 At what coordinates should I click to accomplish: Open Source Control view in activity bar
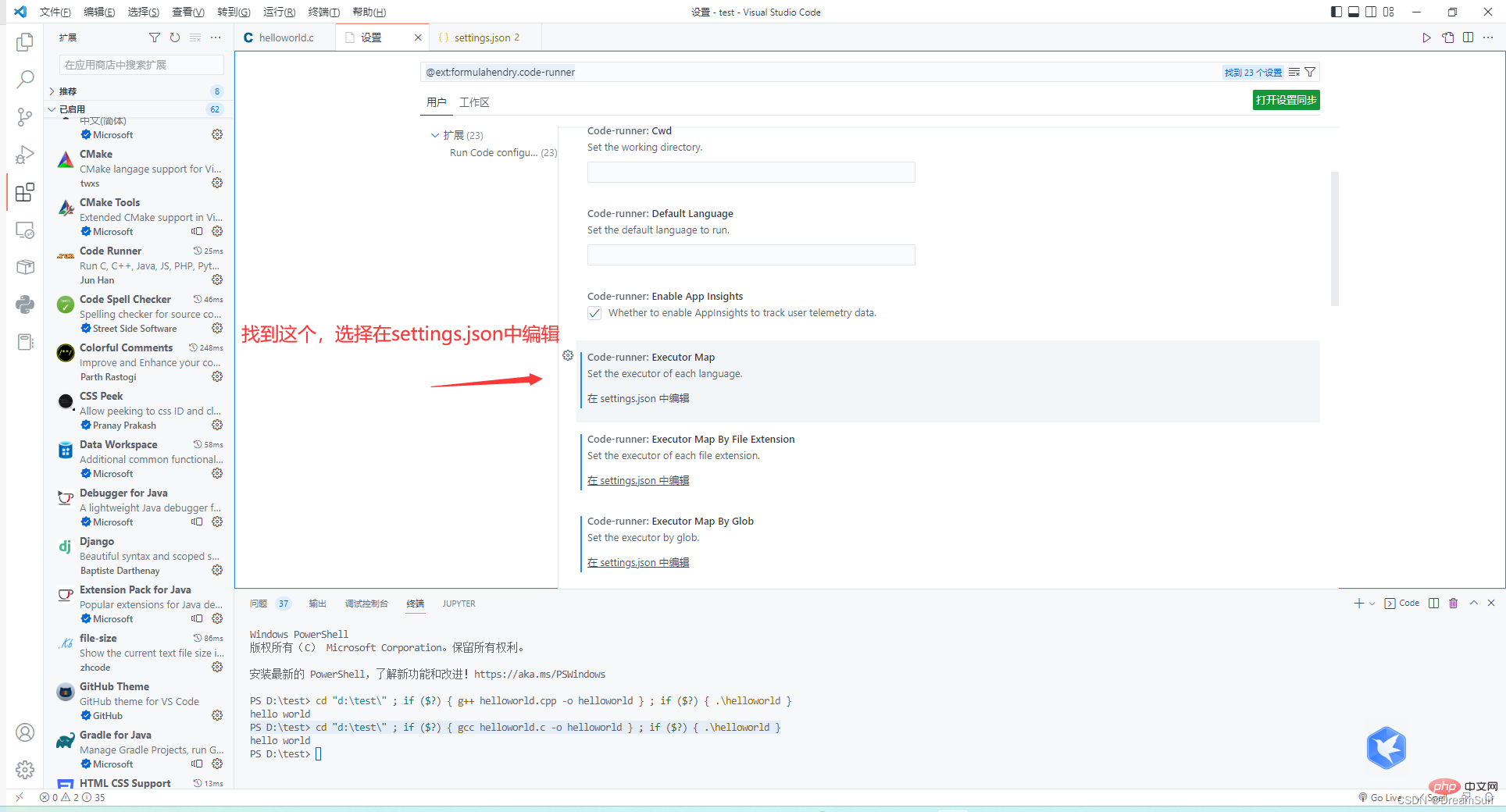pos(25,117)
